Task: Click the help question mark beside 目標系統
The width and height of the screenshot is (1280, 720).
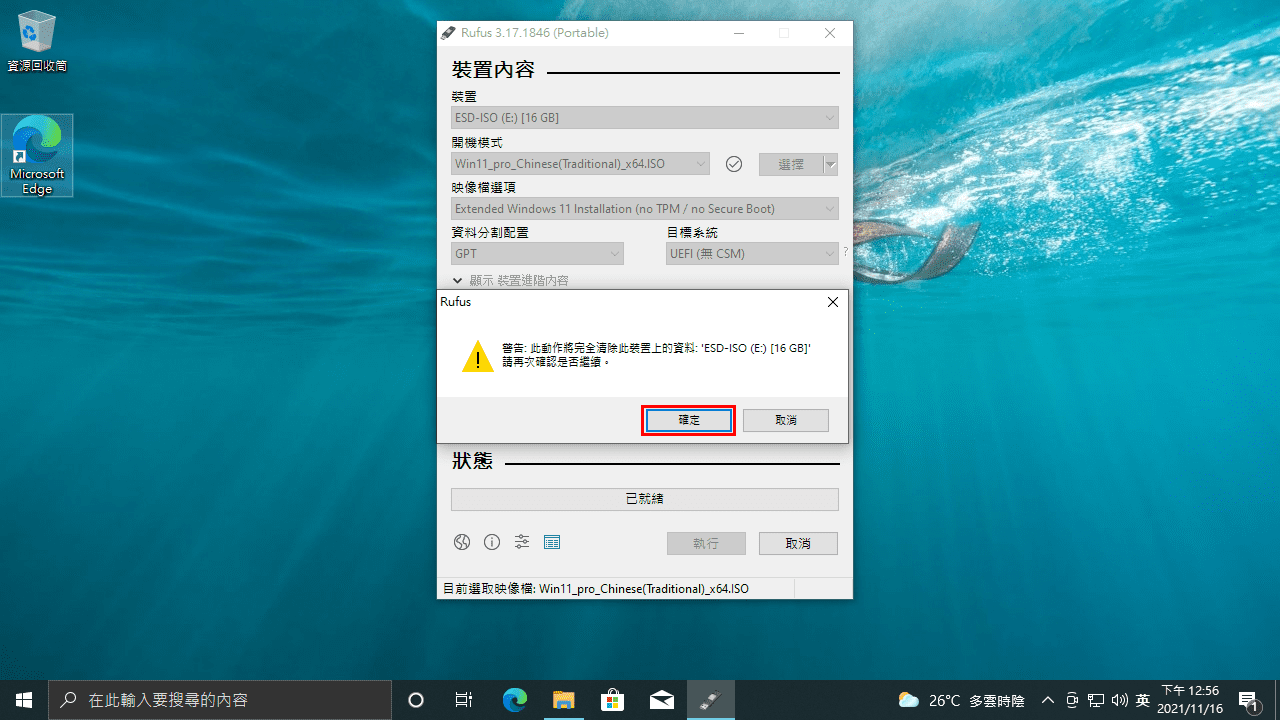Action: 845,252
